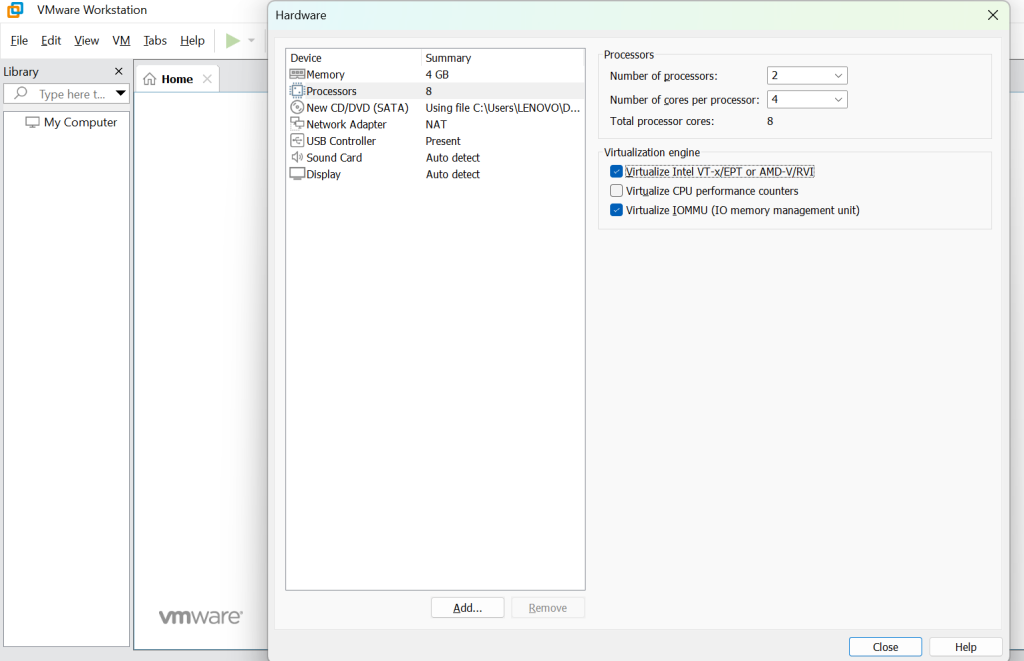Click the Network Adapter icon
The height and width of the screenshot is (661, 1024).
tap(297, 124)
